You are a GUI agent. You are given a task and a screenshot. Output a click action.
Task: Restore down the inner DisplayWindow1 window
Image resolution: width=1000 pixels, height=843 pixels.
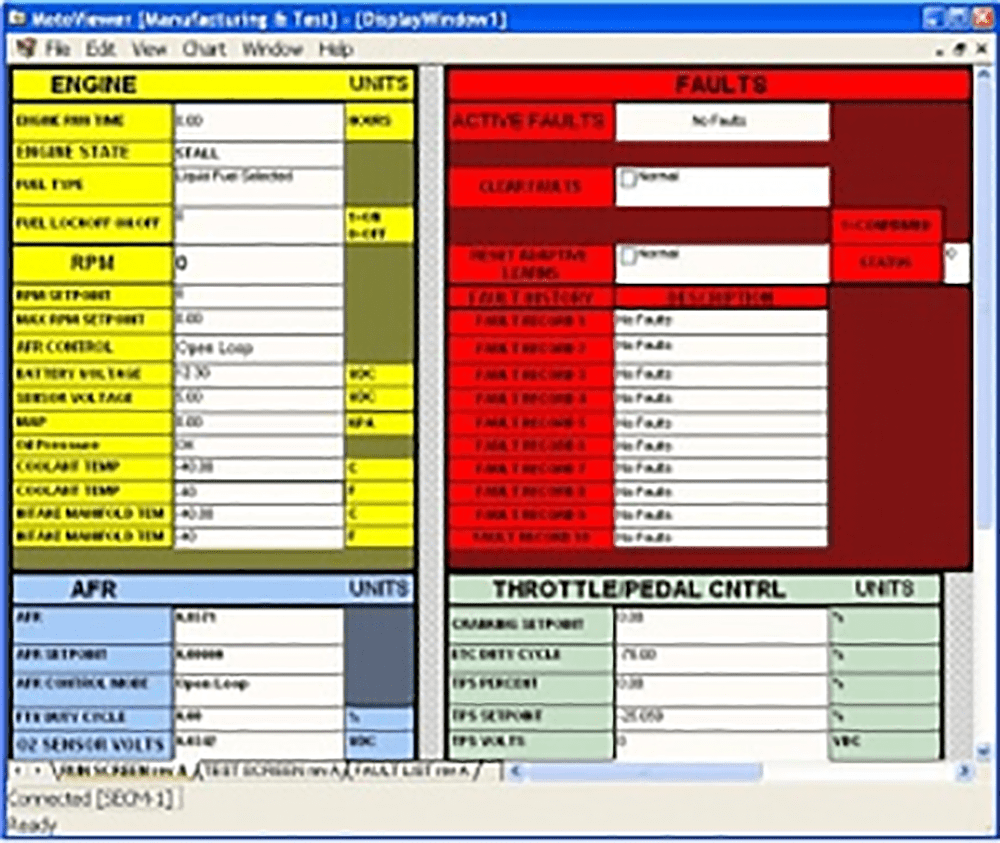coord(960,49)
